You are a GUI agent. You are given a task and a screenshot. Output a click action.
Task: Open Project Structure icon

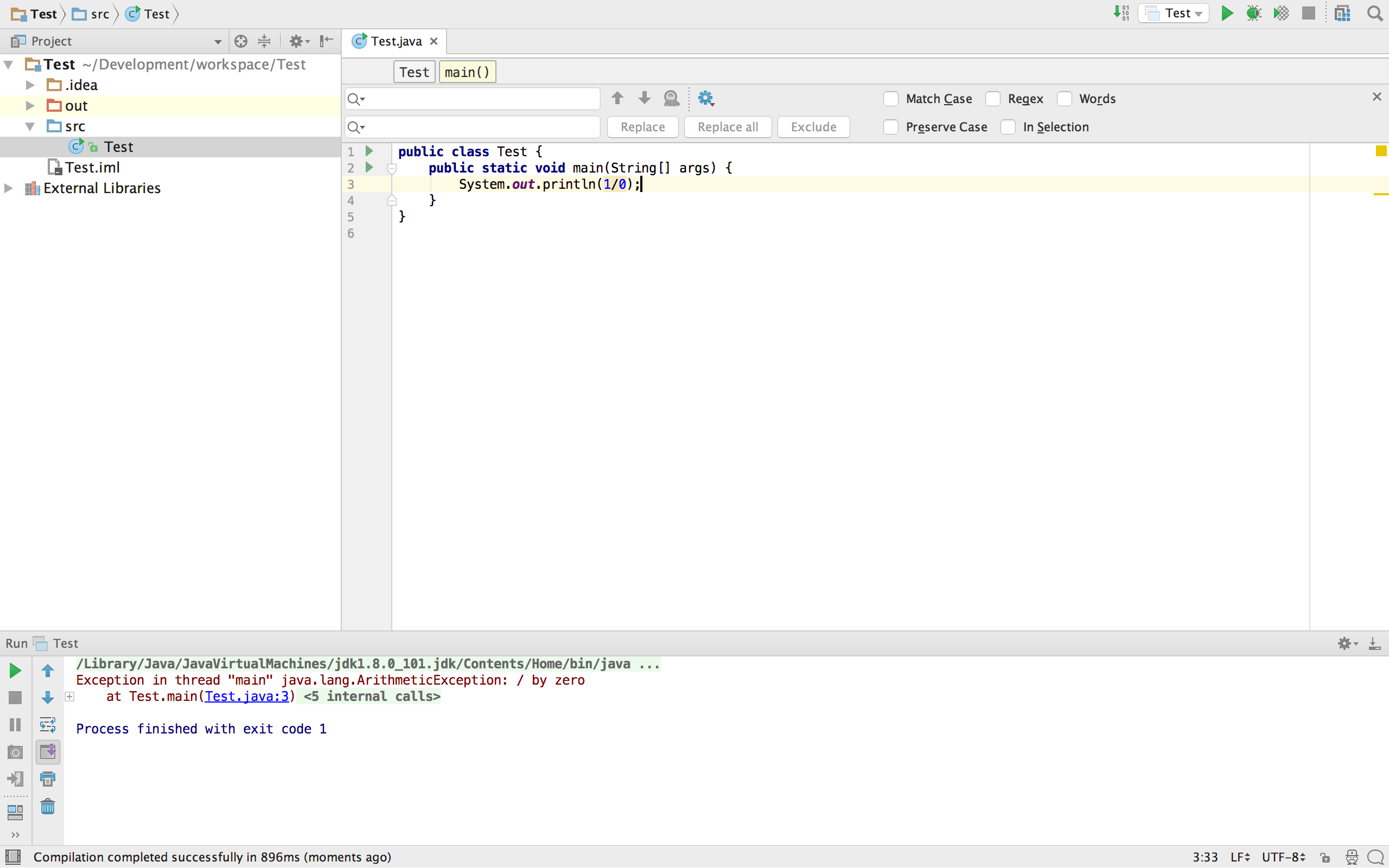click(x=1342, y=13)
